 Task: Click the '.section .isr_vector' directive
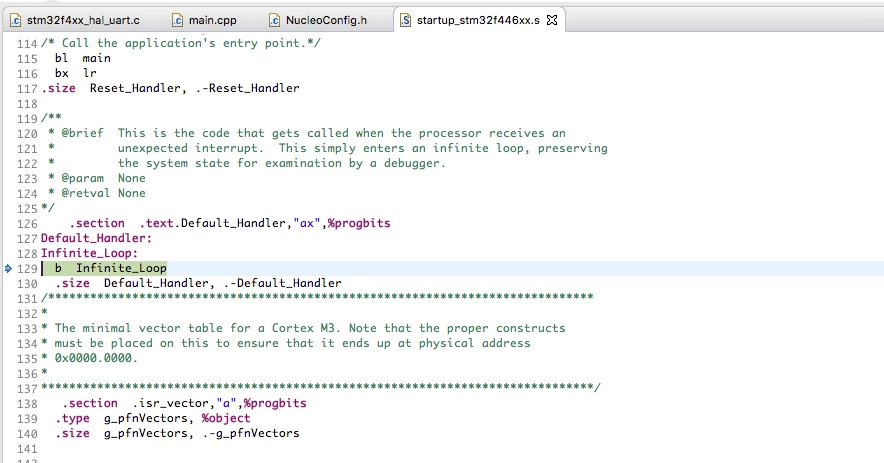pos(184,403)
